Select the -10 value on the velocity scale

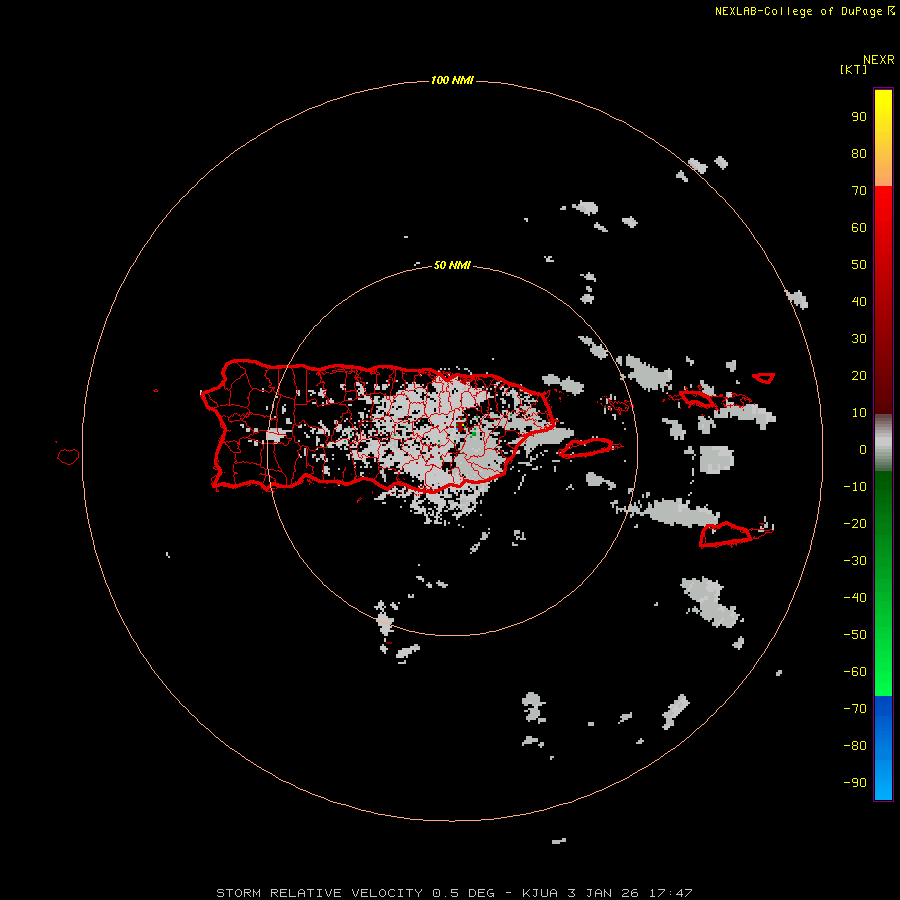[855, 487]
